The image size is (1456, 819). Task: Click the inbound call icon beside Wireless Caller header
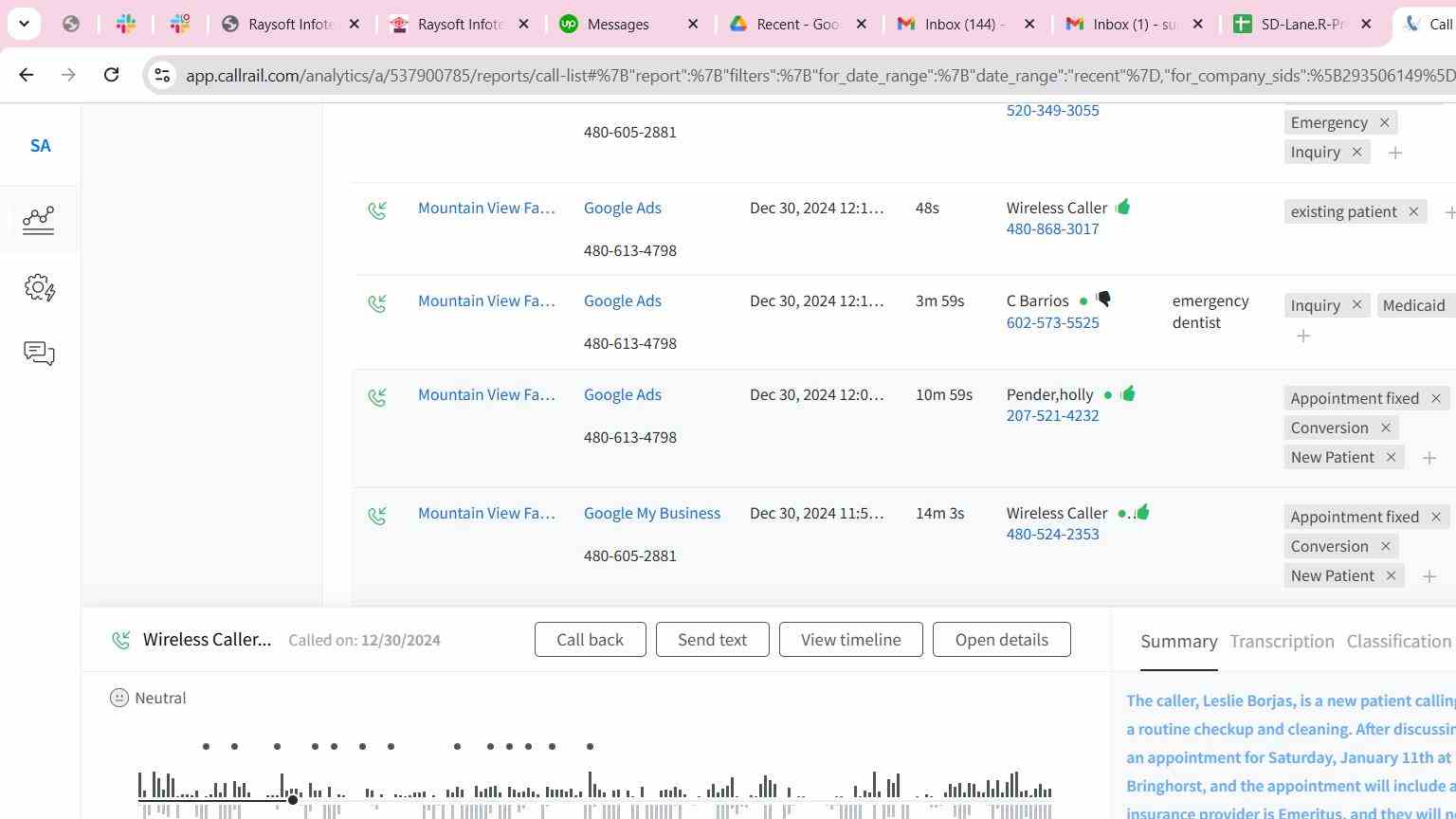[x=120, y=640]
